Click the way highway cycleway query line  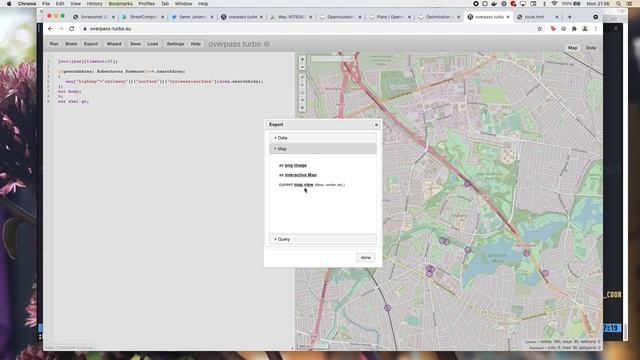[x=164, y=82]
